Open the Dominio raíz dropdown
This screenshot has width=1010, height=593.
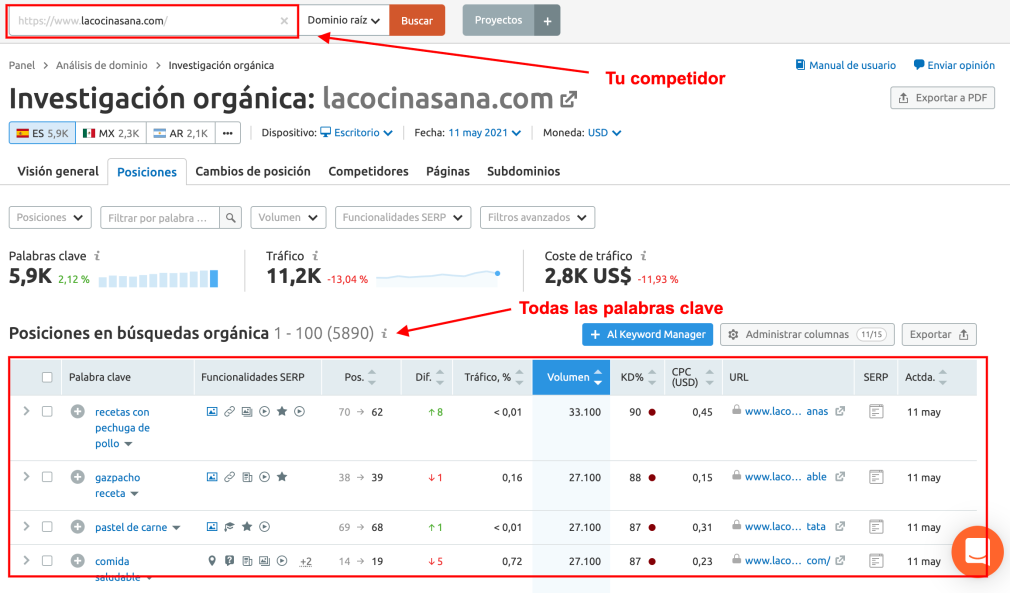click(x=344, y=21)
